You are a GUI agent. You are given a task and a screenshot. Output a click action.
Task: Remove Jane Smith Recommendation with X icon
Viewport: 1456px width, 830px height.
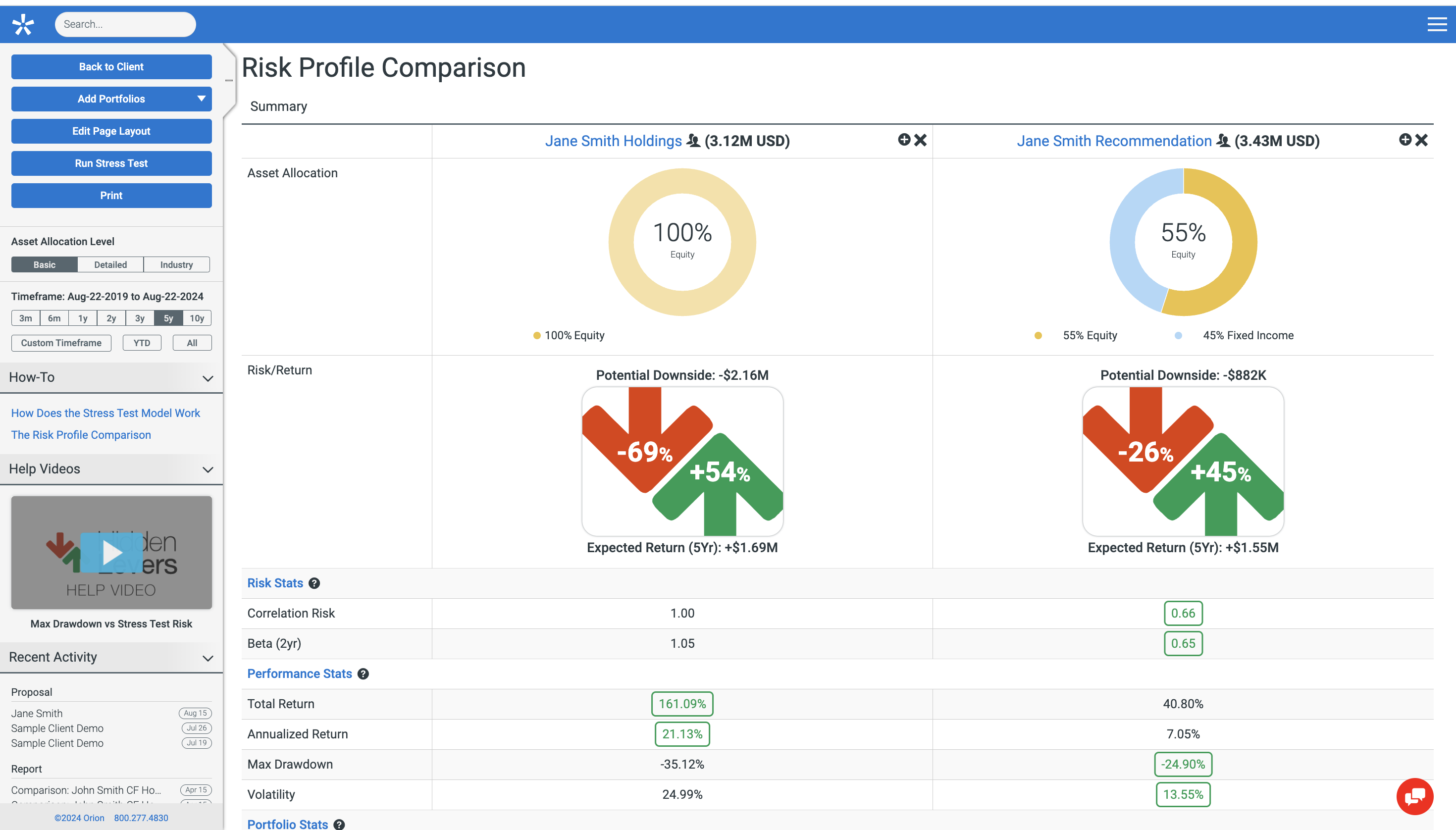tap(1421, 140)
